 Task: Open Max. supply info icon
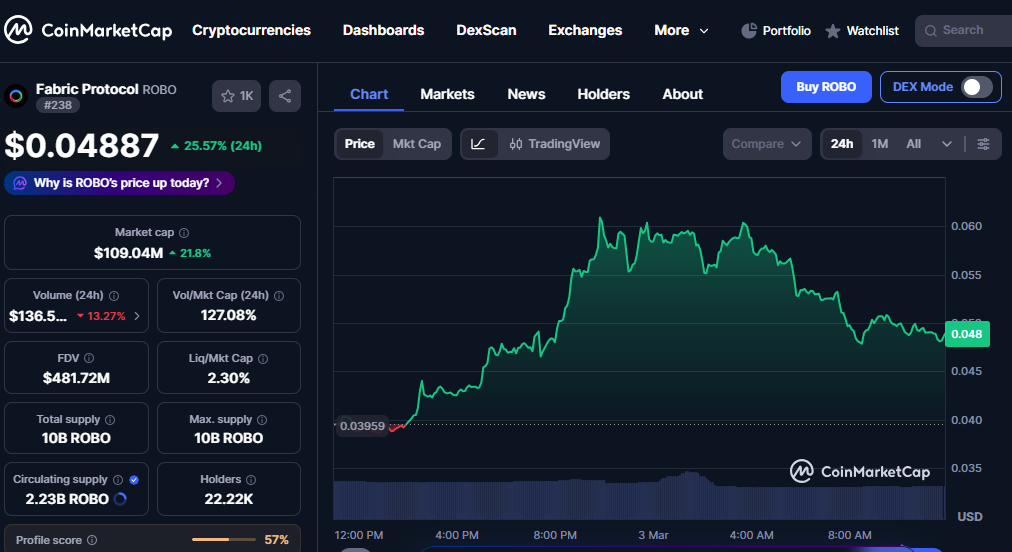pos(262,420)
